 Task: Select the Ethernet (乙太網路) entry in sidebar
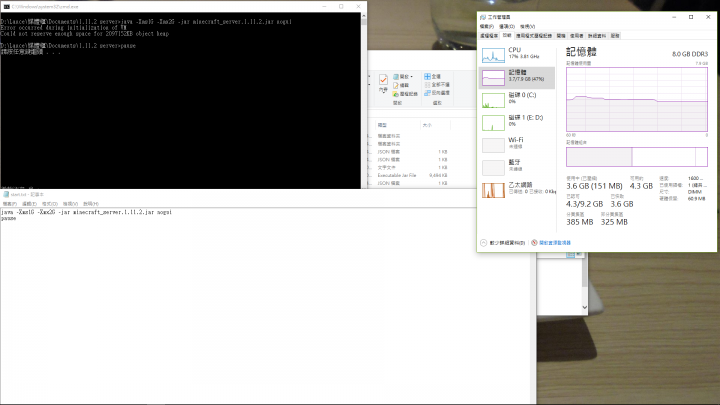(517, 190)
